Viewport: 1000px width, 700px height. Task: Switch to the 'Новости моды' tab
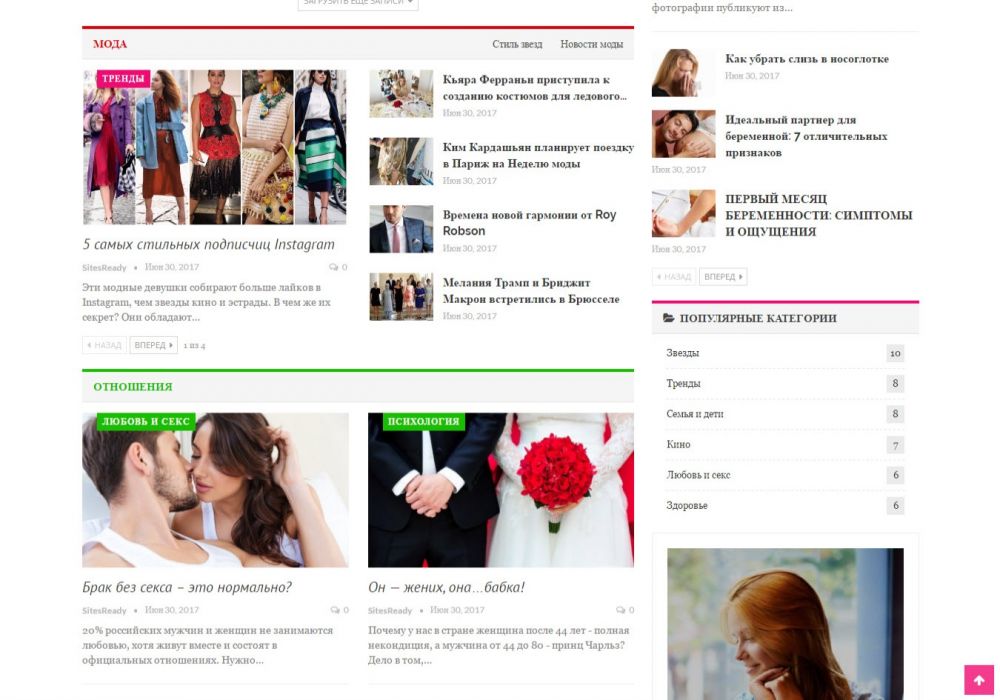pyautogui.click(x=591, y=45)
